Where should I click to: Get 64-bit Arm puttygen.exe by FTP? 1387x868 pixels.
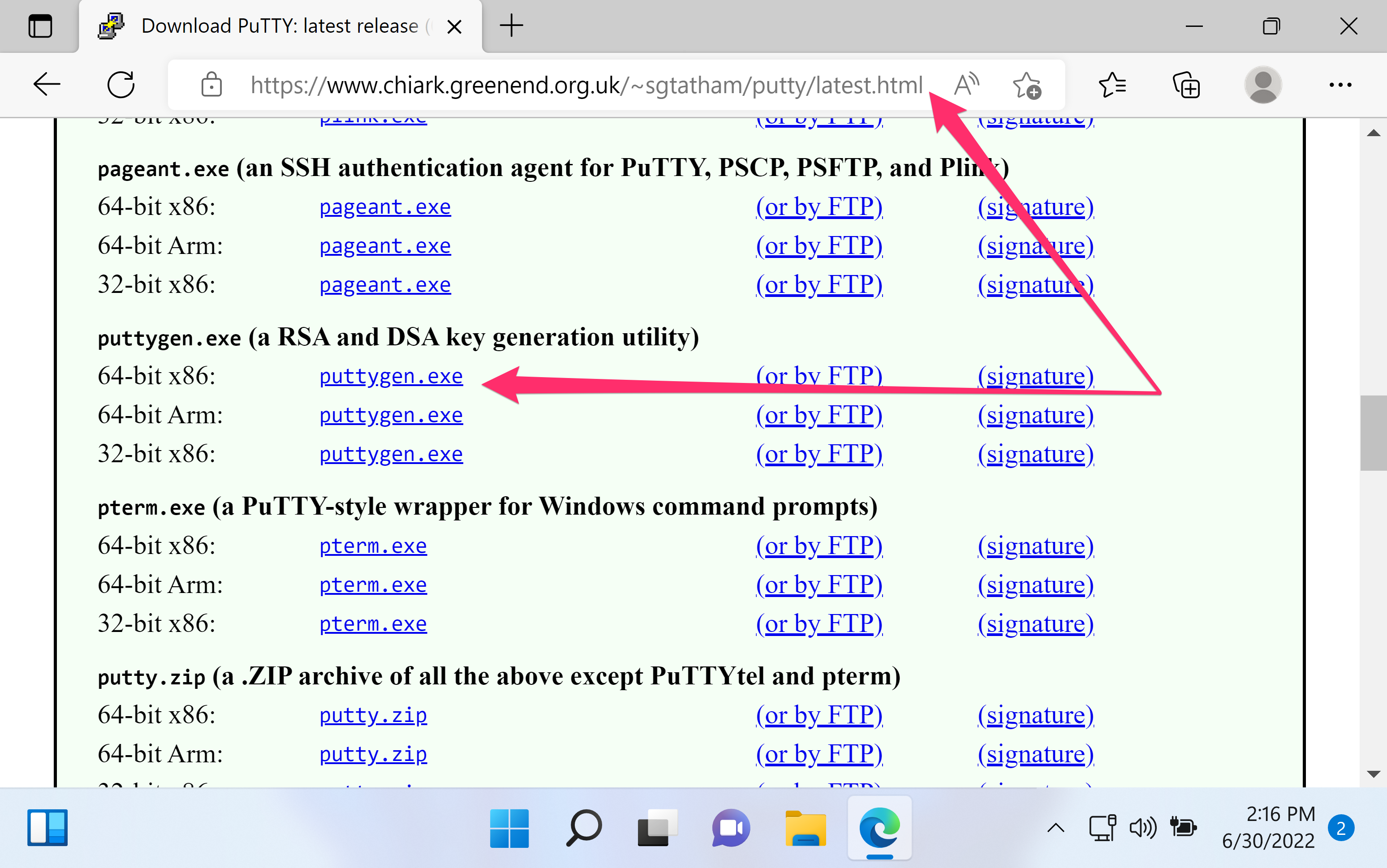tap(819, 415)
